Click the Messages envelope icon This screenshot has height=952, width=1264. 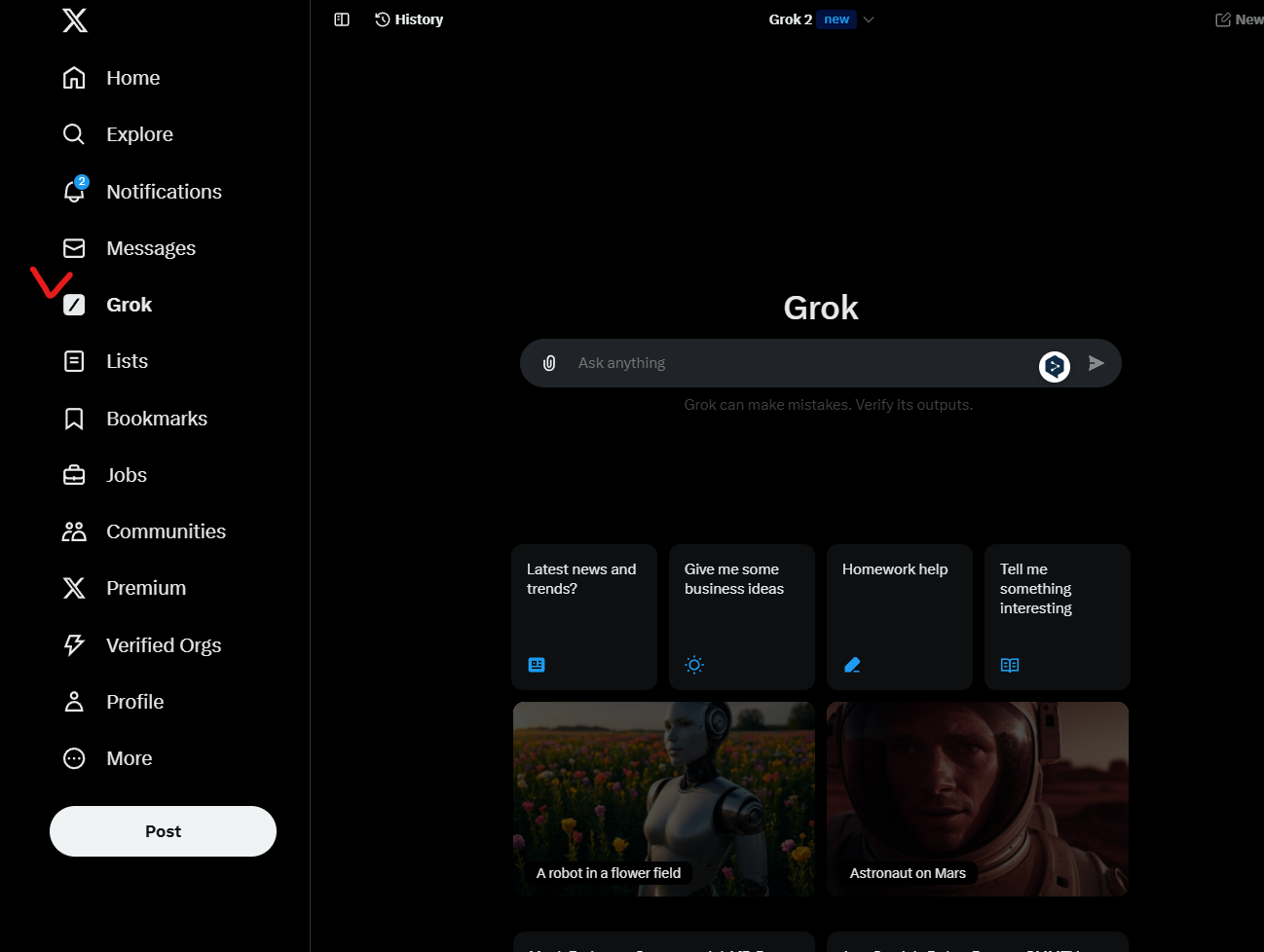click(x=74, y=248)
